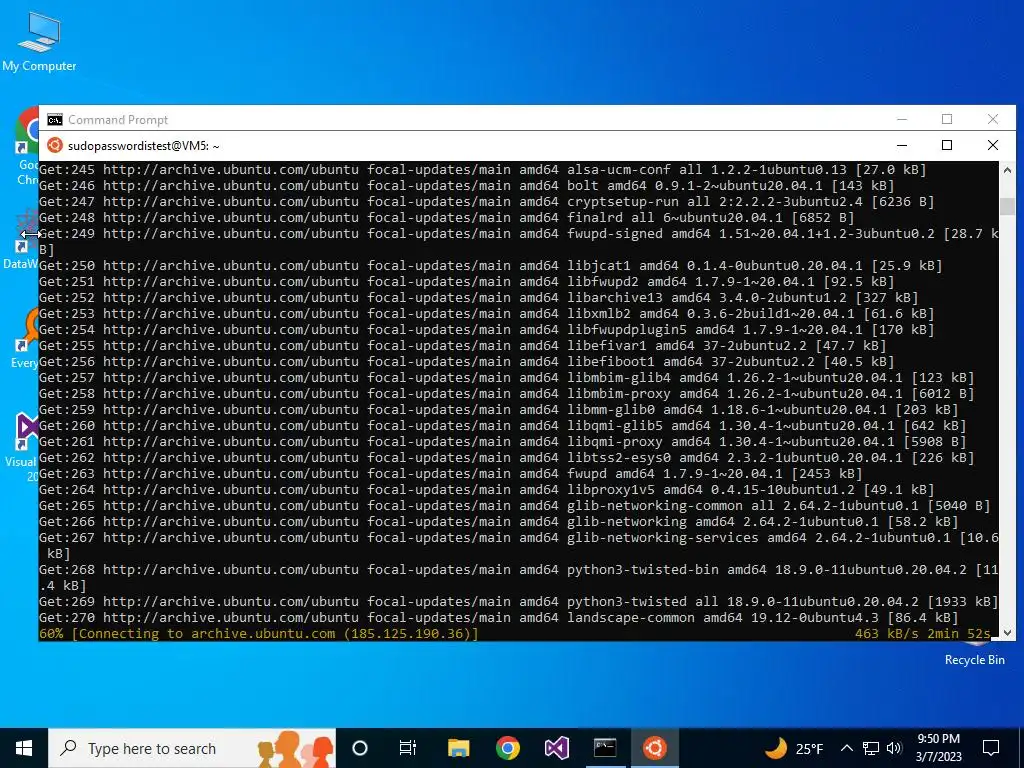1024x768 pixels.
Task: Click the line "Get:260" libqmi-glib5
Action: 502,426
